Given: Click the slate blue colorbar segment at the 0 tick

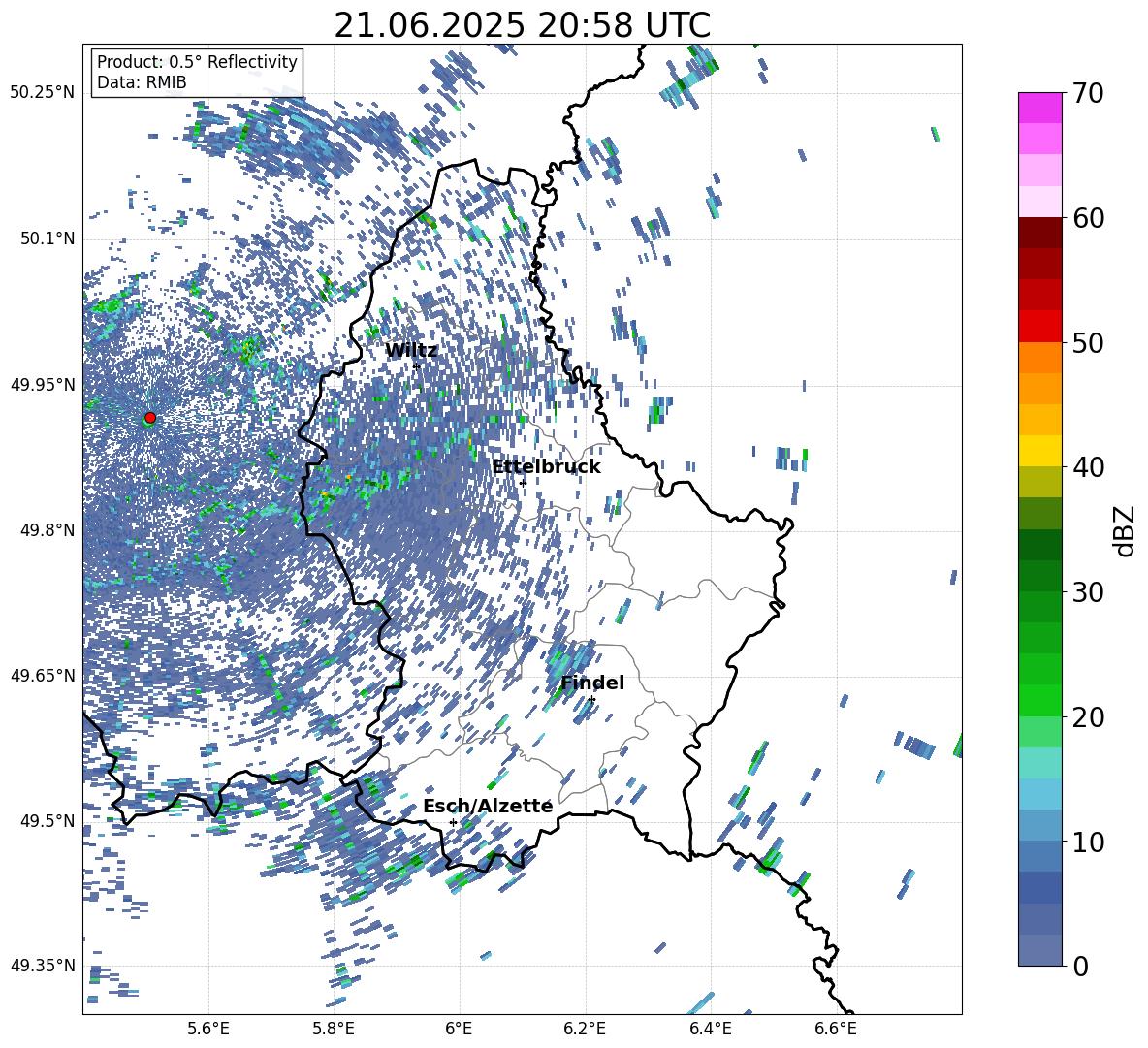Looking at the screenshot, I should point(1039,950).
